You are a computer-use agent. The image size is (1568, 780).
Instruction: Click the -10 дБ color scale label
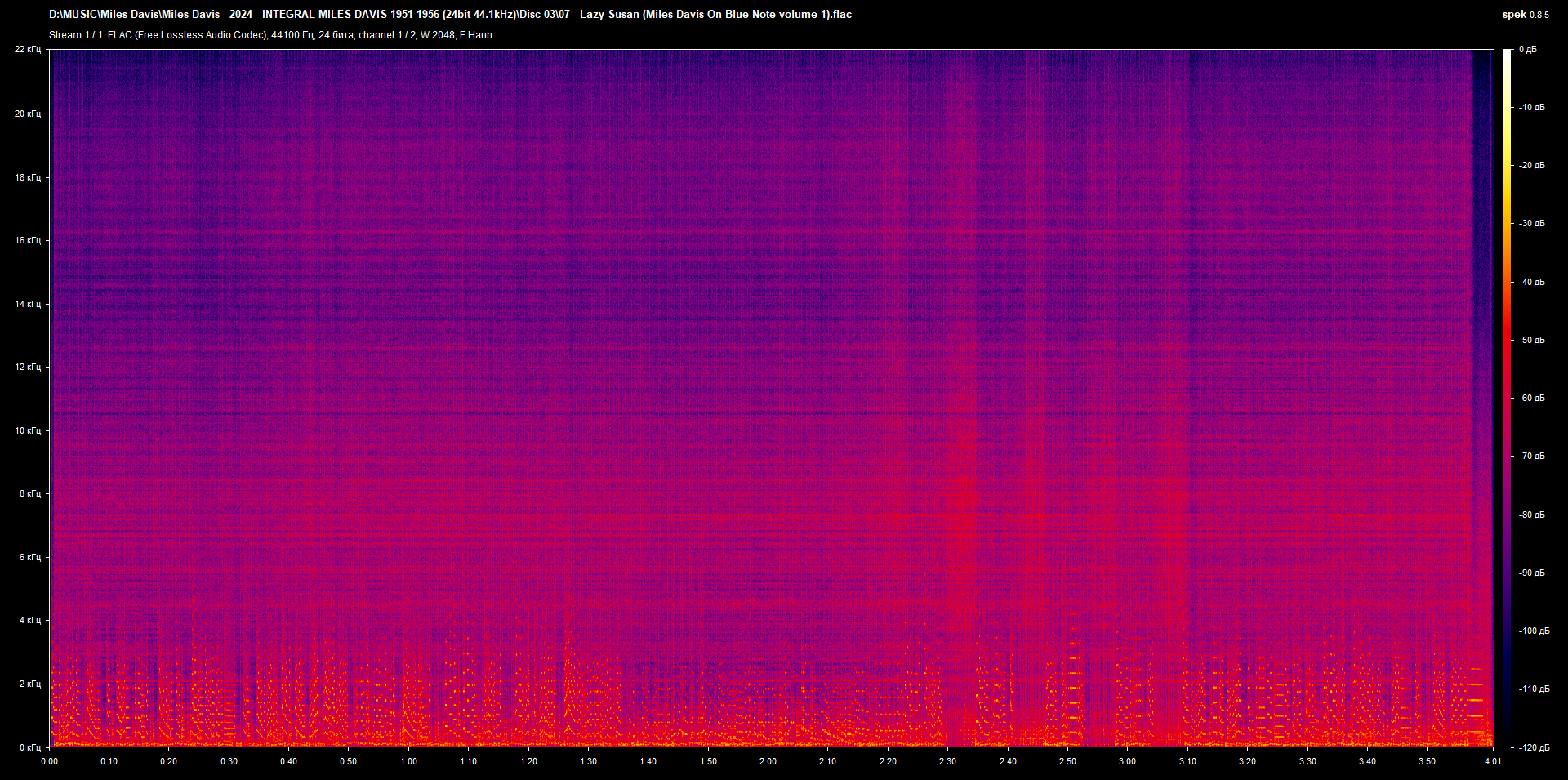click(x=1531, y=107)
